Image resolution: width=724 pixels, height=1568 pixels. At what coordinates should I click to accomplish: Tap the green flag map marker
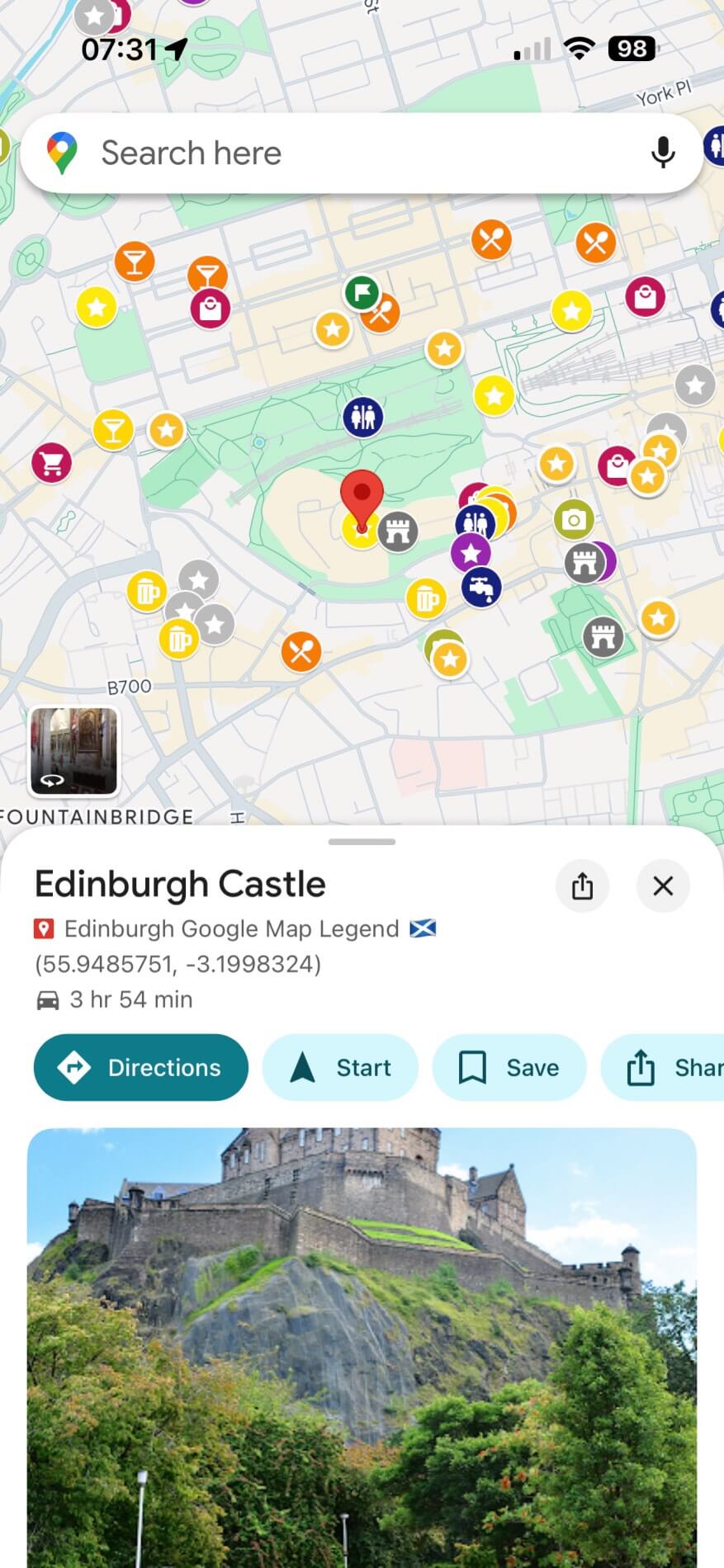[x=361, y=291]
